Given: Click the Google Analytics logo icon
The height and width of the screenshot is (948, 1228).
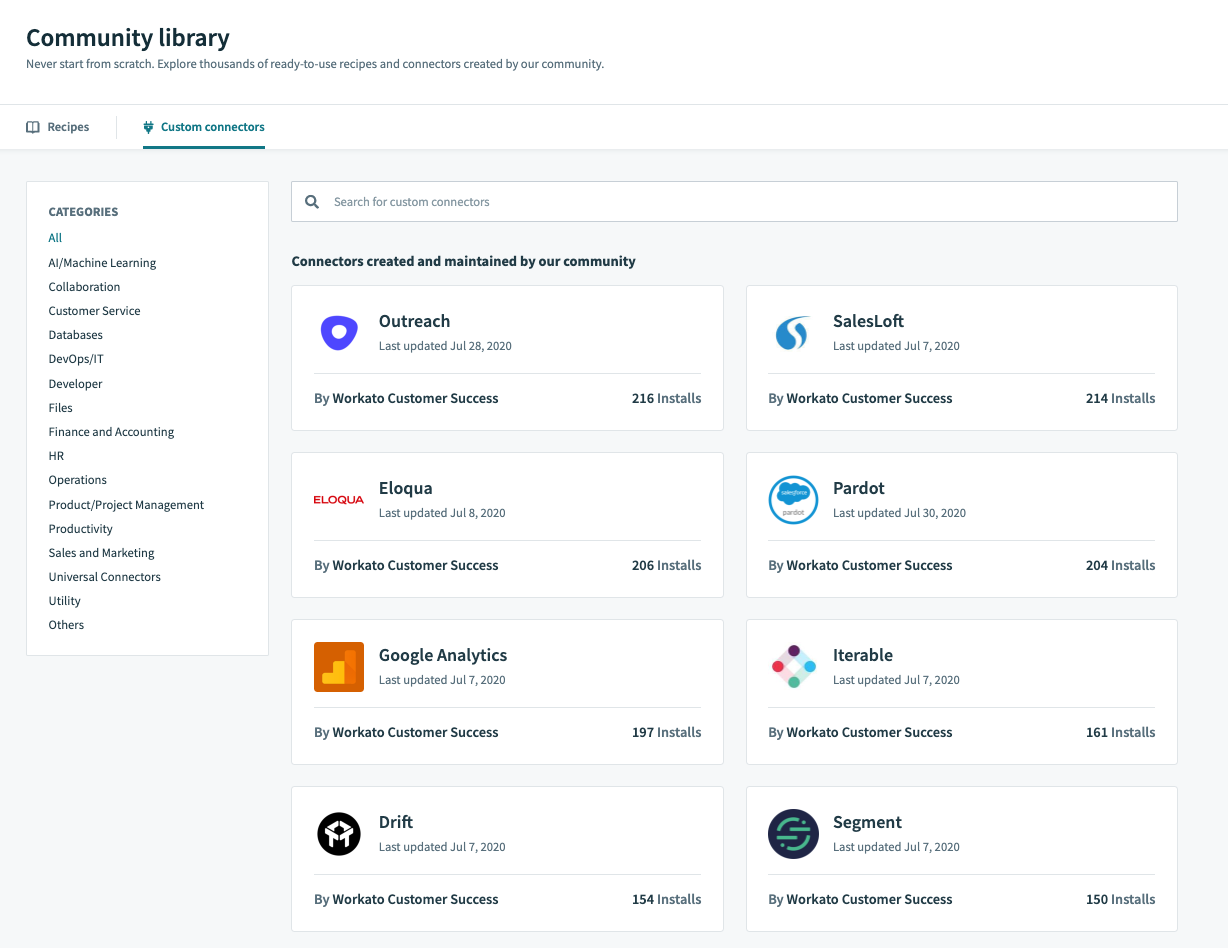Looking at the screenshot, I should [x=339, y=667].
